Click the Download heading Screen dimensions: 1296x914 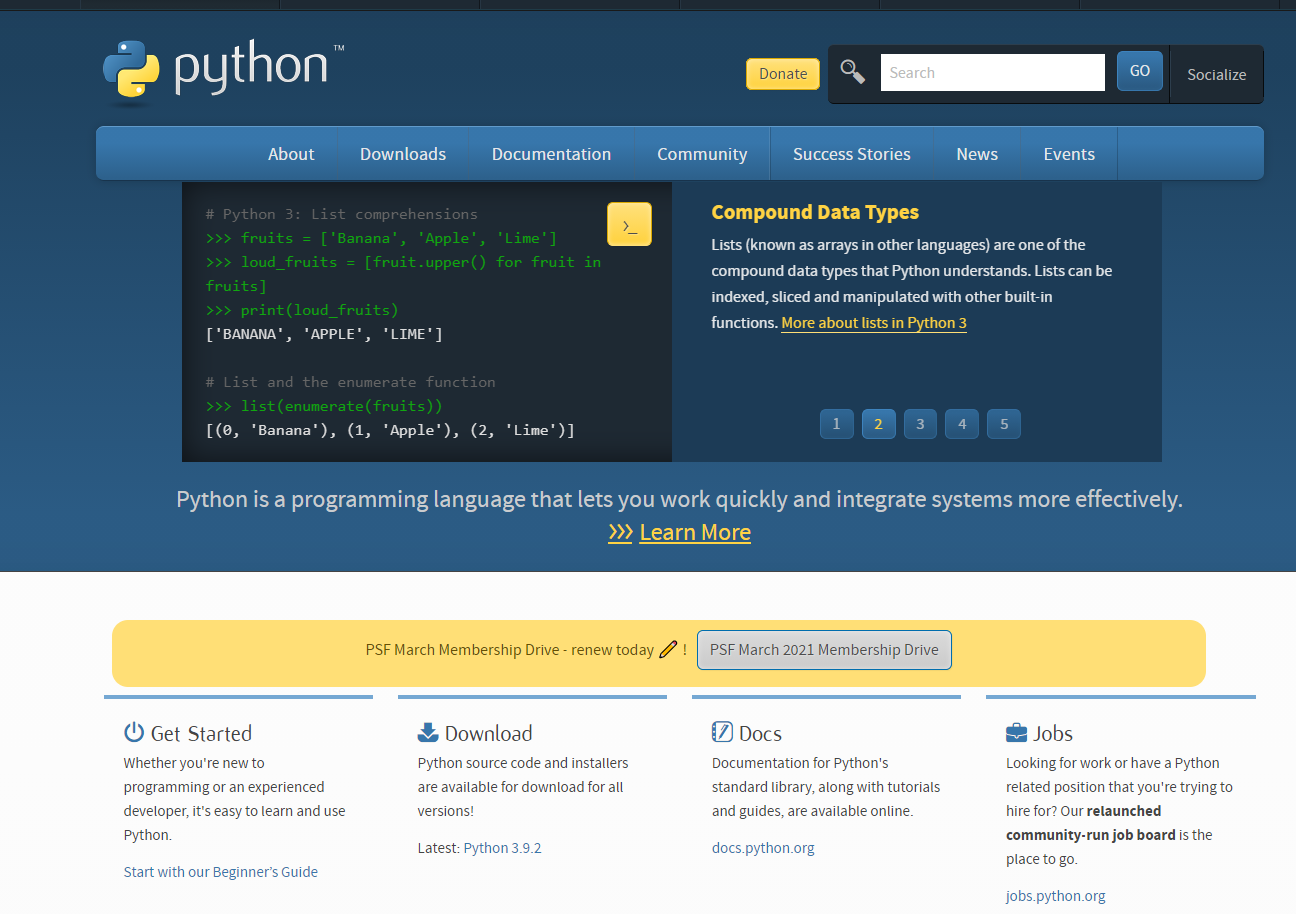[488, 733]
